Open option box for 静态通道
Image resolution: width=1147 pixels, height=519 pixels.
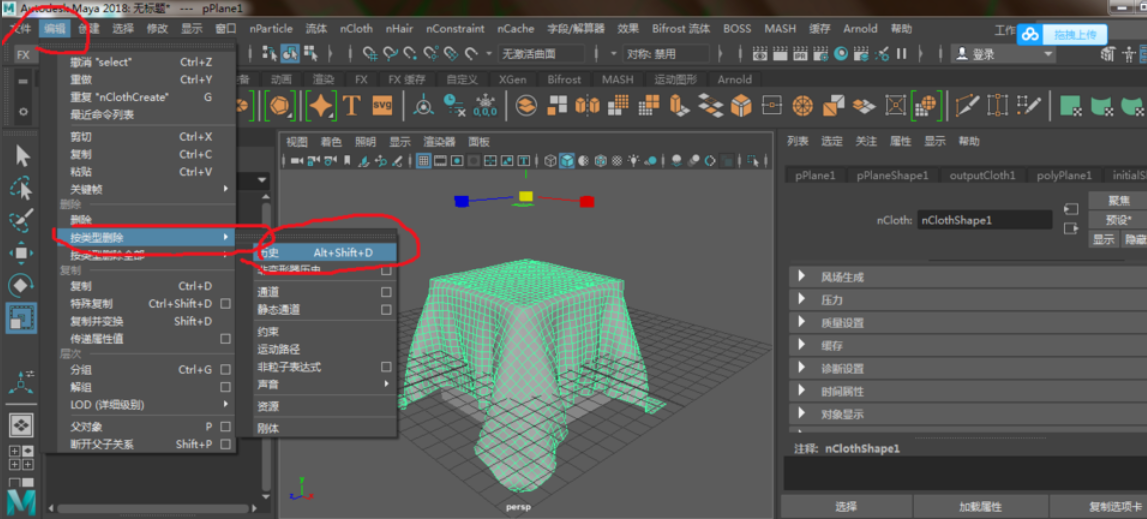pos(386,310)
